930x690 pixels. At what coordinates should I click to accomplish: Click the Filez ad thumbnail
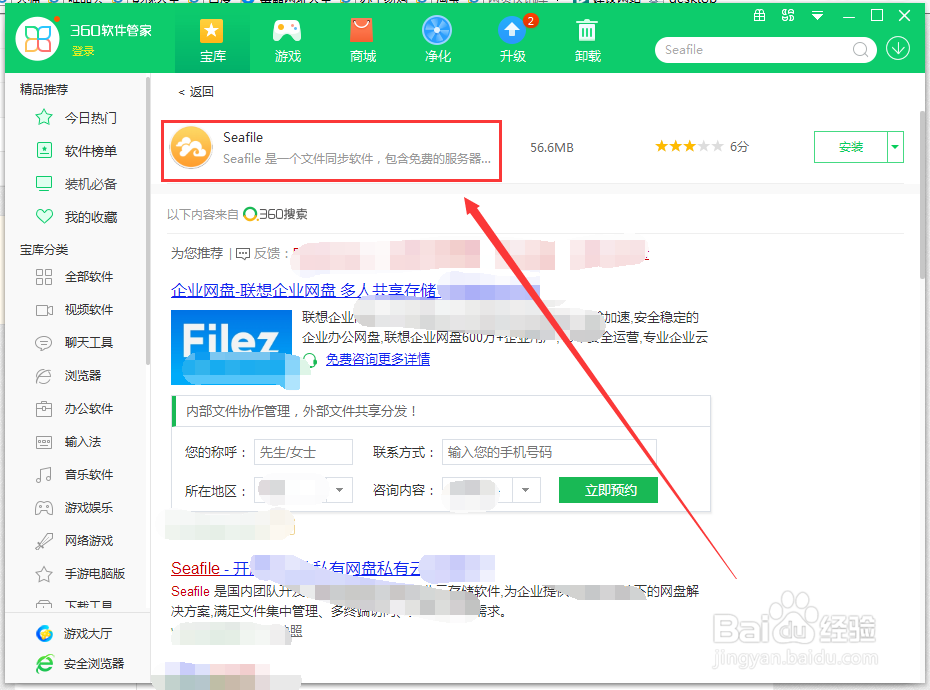click(231, 347)
